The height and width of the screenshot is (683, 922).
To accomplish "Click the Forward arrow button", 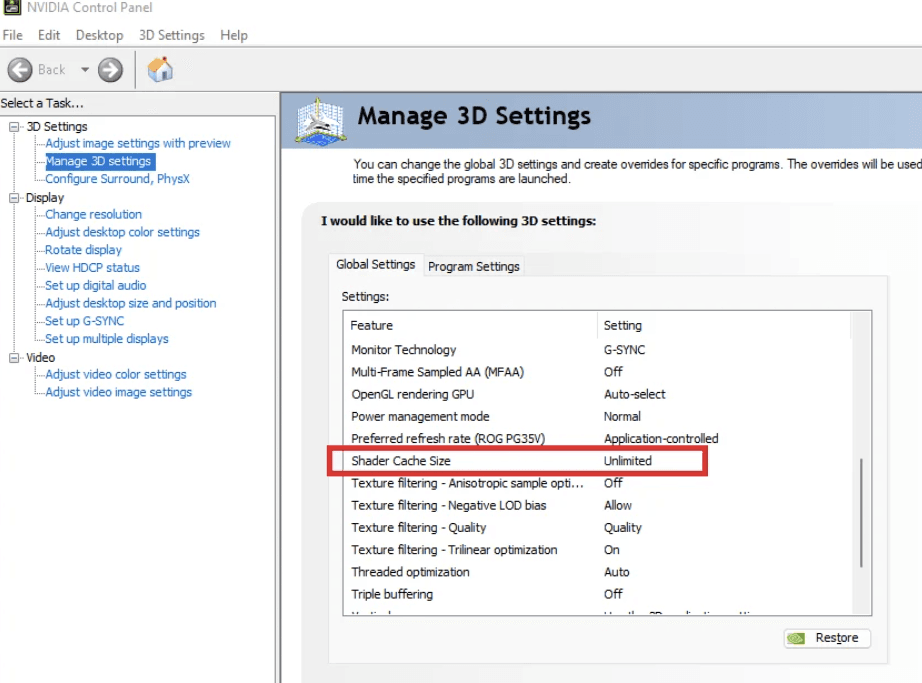I will coord(111,70).
